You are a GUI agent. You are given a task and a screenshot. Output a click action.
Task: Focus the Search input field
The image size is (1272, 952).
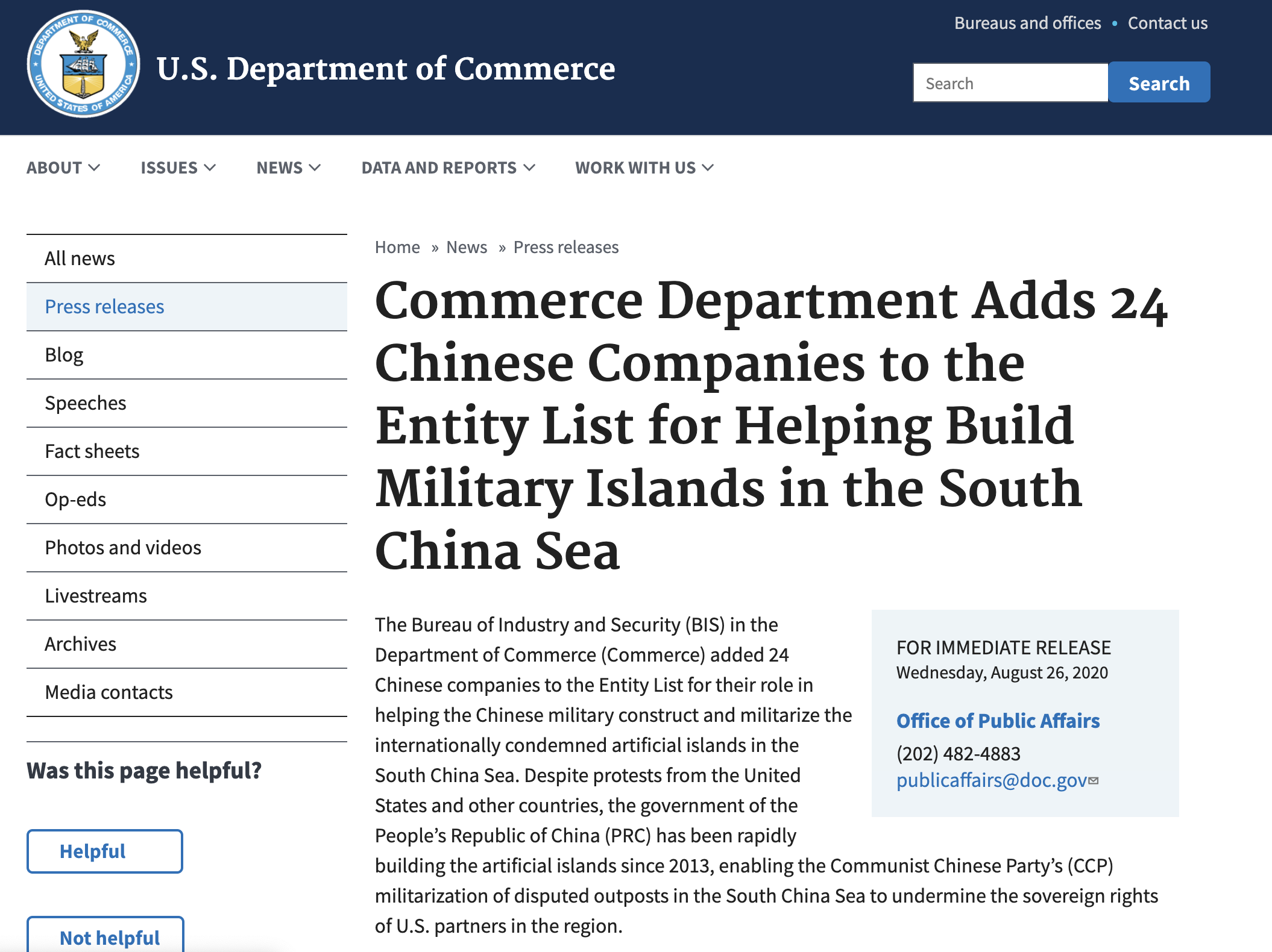tap(1010, 83)
